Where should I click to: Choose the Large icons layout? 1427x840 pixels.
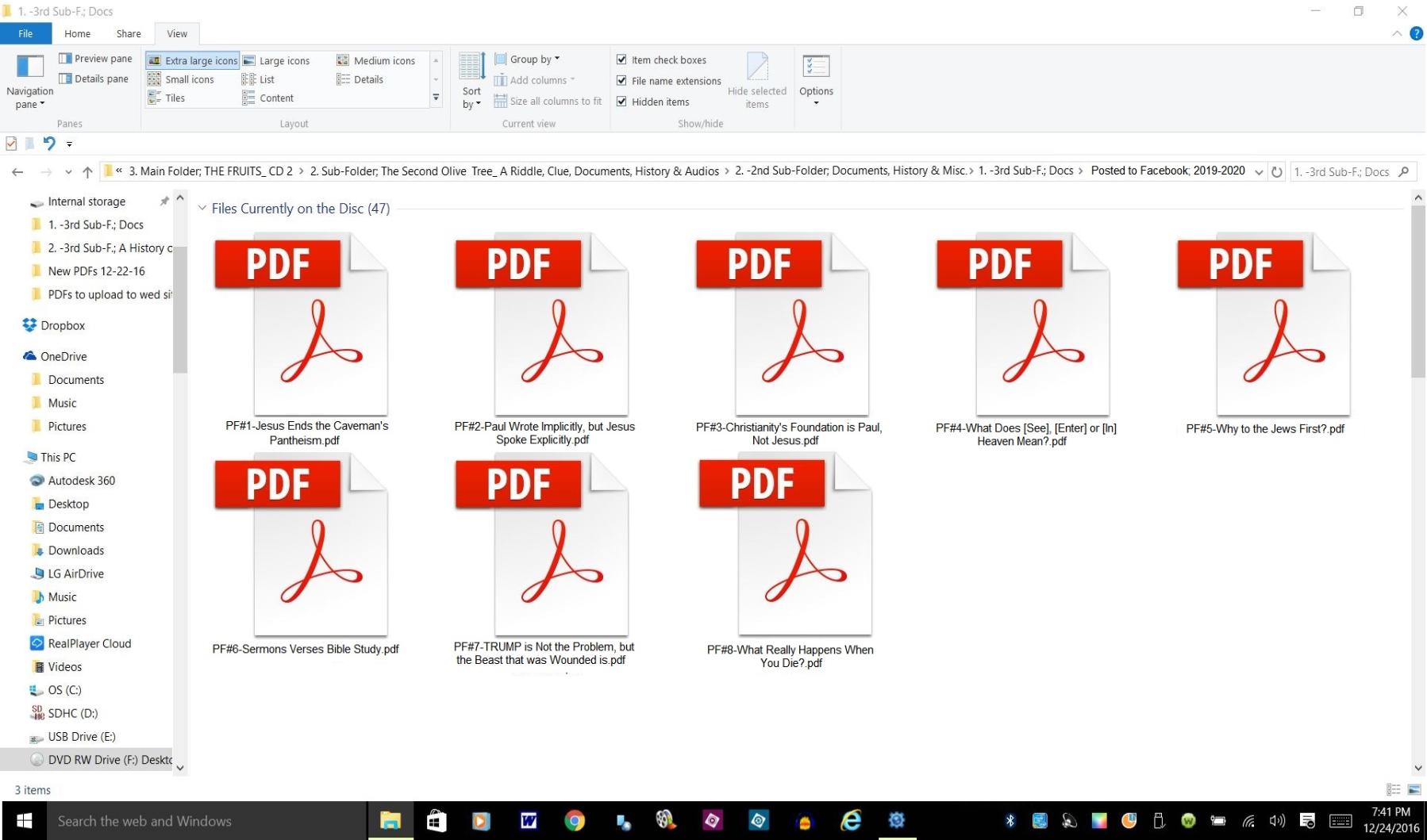pyautogui.click(x=277, y=60)
